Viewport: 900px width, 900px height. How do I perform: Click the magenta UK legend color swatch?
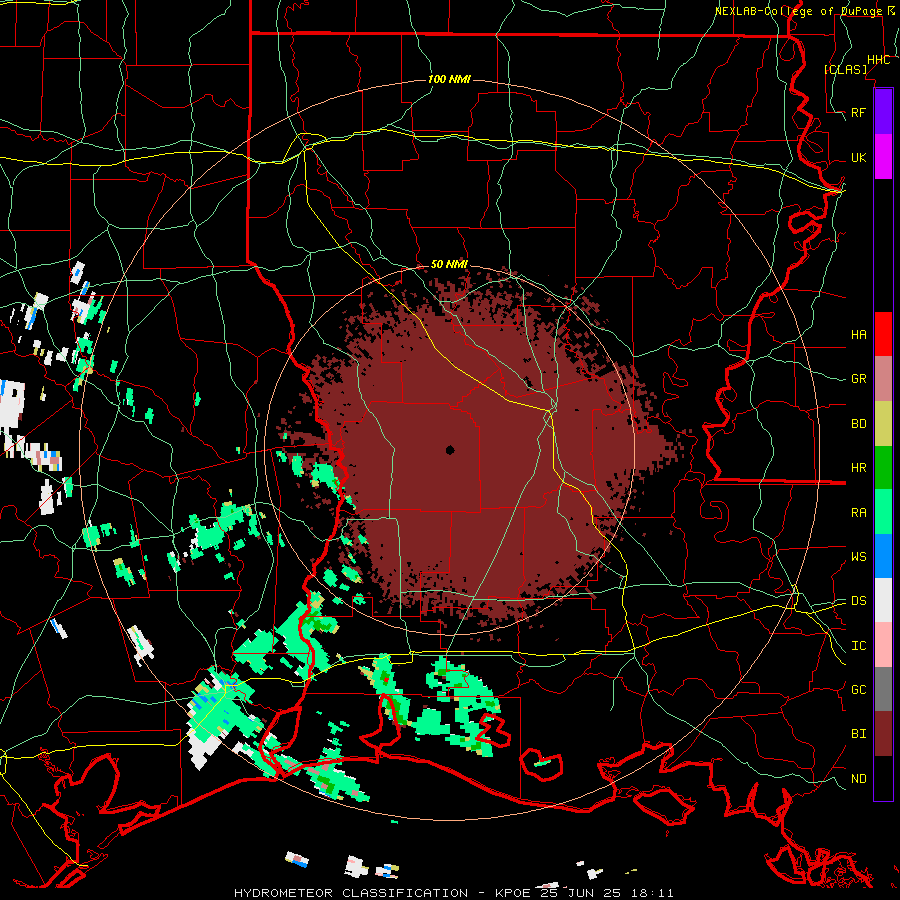coord(883,157)
